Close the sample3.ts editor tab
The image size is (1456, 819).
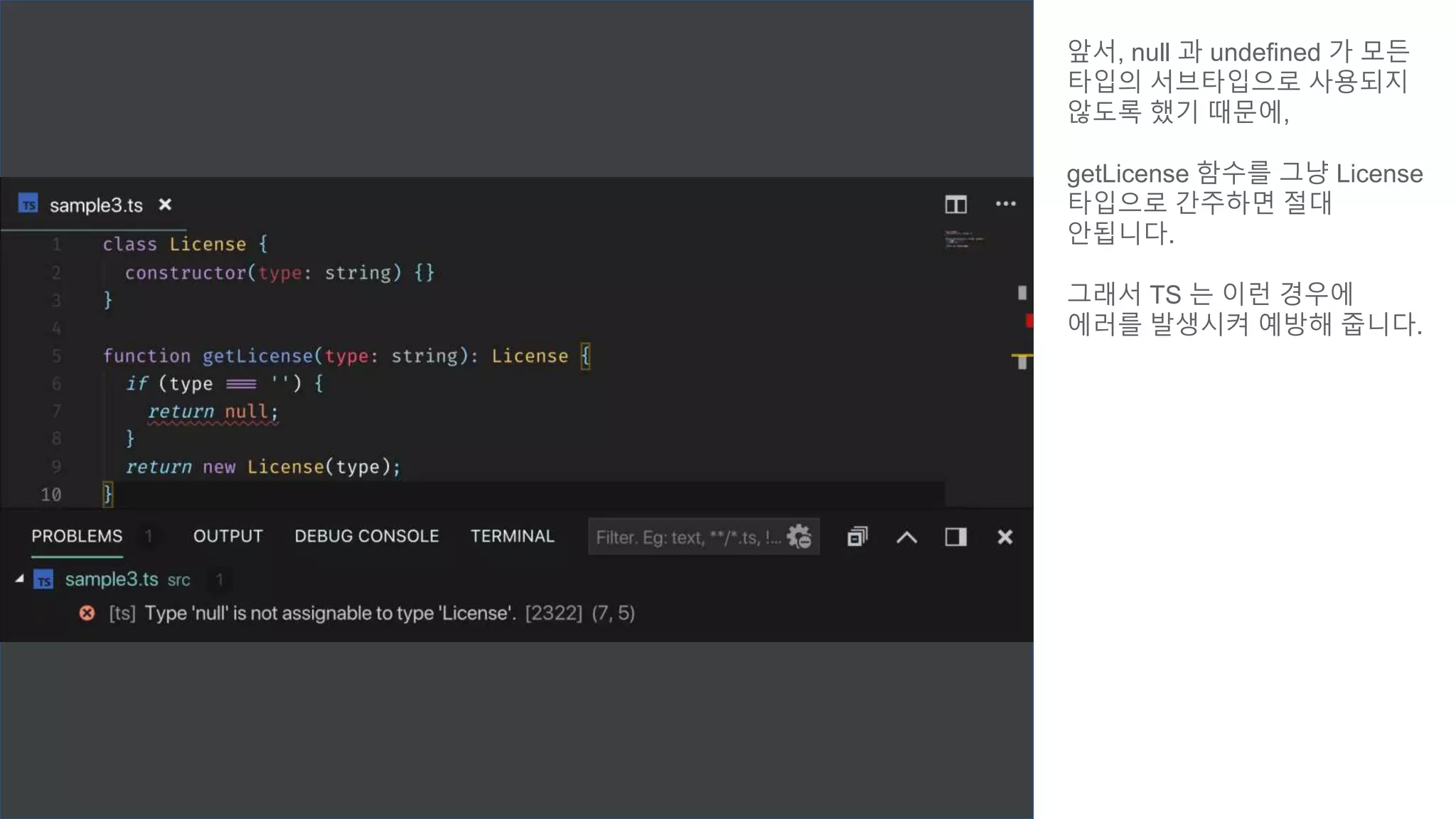tap(165, 205)
